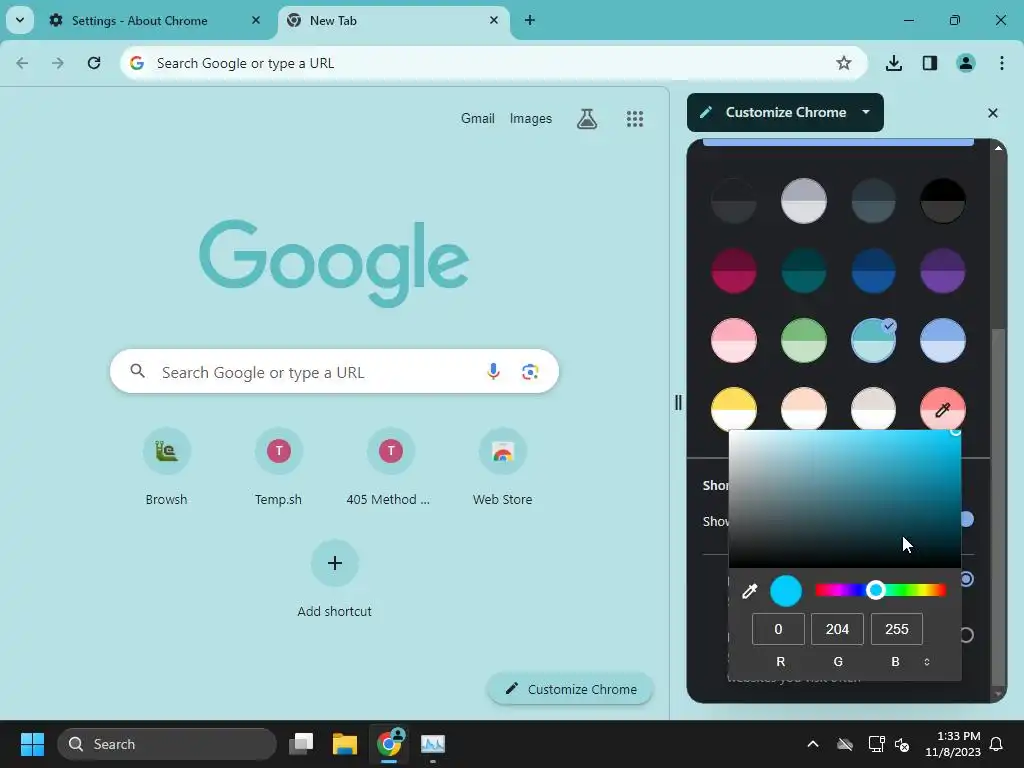
Task: Open a new tab with the plus button
Action: coord(530,20)
